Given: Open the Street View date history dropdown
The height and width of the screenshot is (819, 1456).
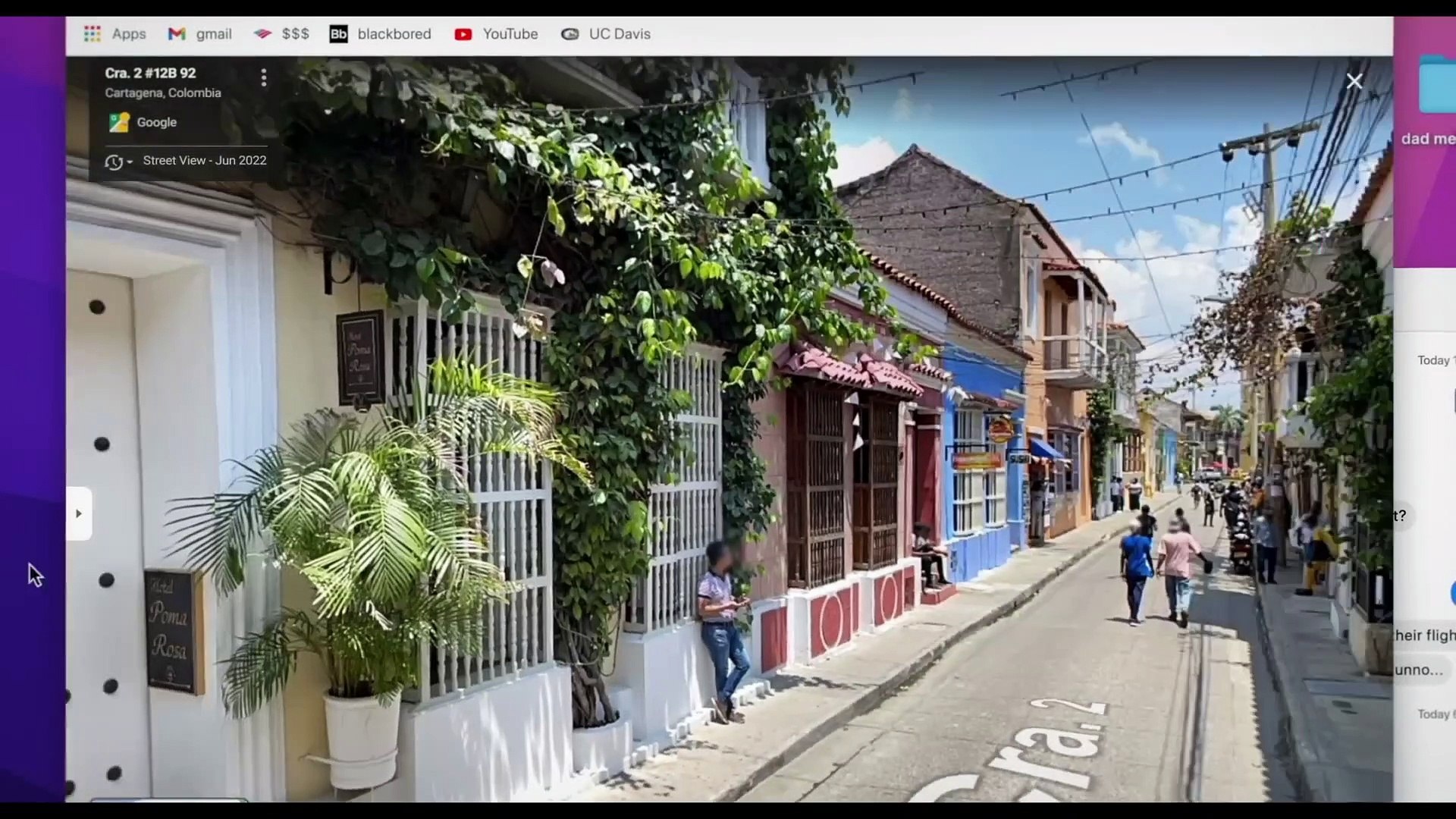Looking at the screenshot, I should tap(118, 162).
